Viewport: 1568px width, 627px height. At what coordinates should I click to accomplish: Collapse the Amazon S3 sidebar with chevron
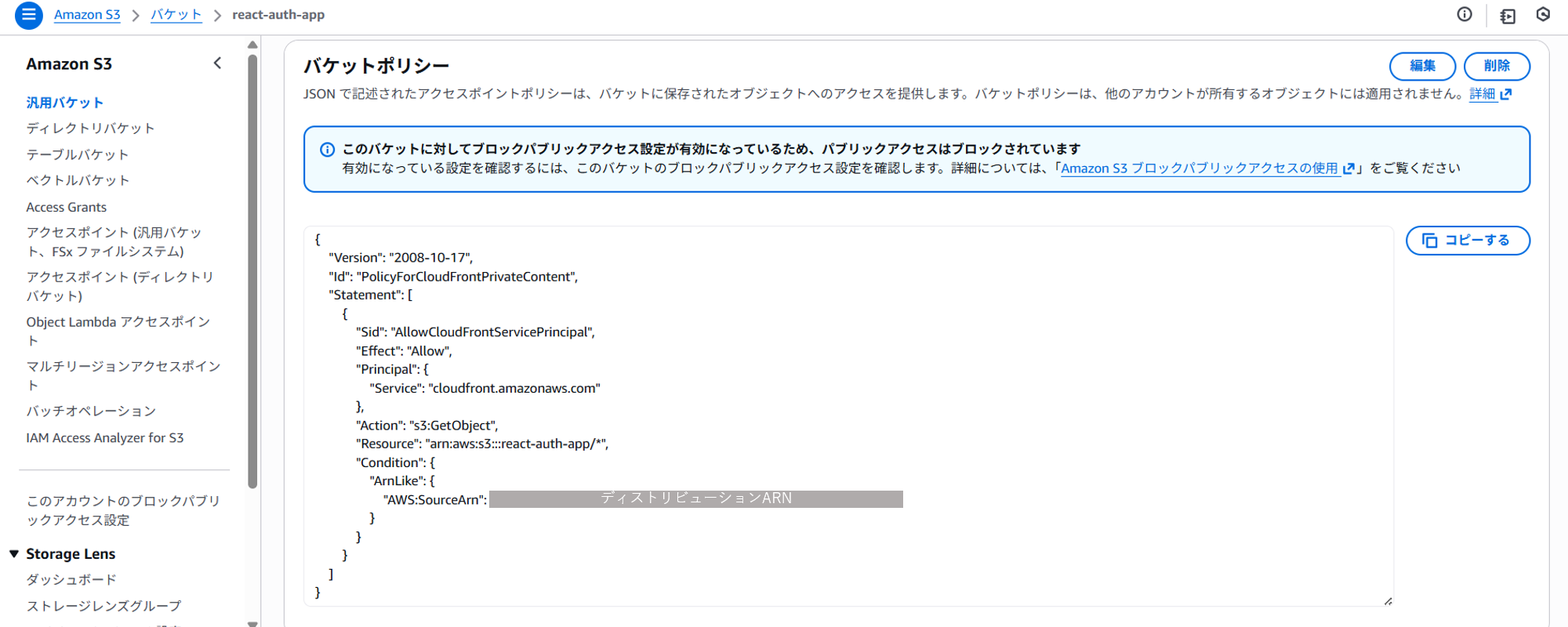[x=217, y=63]
